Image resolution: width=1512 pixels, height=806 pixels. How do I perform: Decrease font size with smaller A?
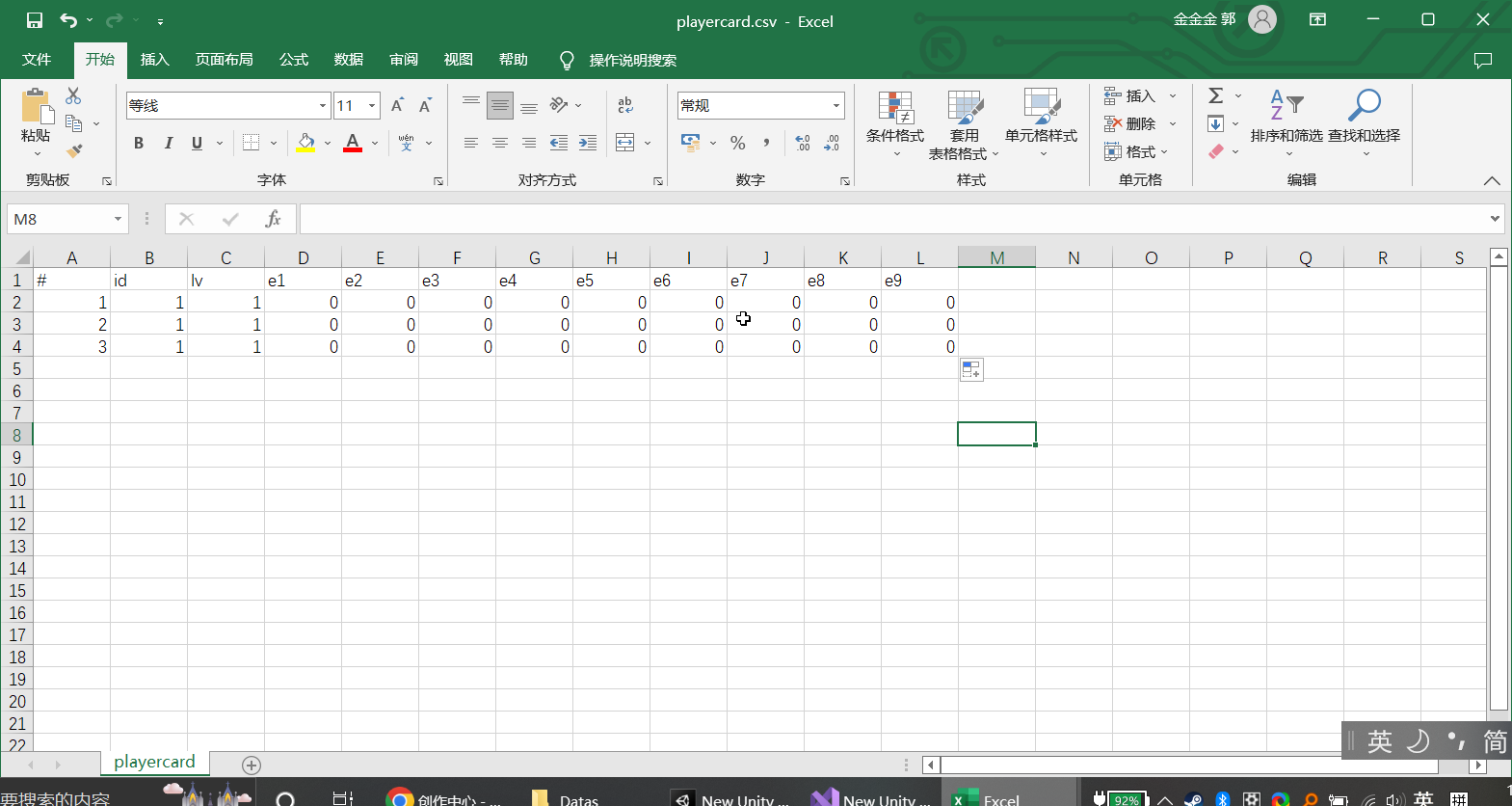click(425, 105)
